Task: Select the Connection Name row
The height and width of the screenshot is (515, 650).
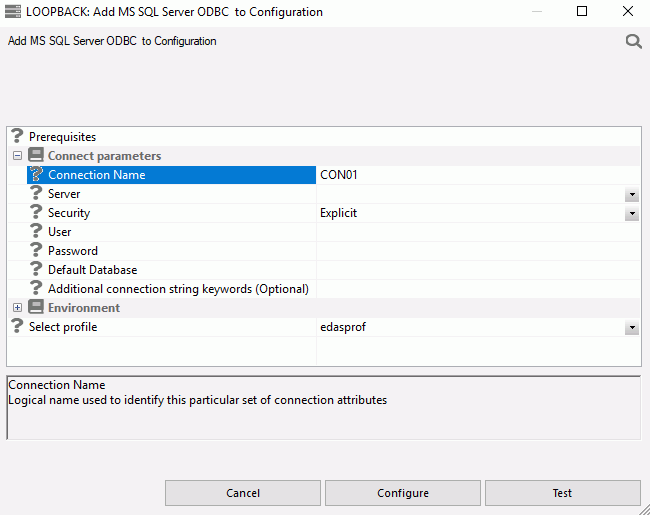Action: click(x=171, y=175)
